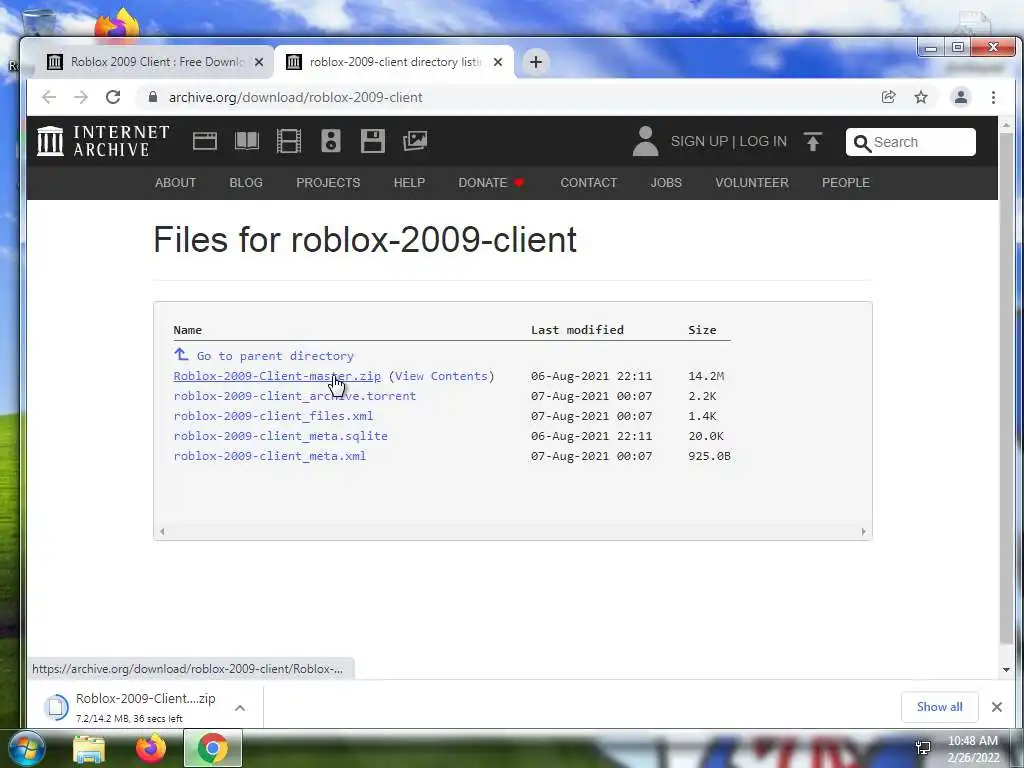This screenshot has height=768, width=1024.
Task: Click the user avatar icon
Action: tap(645, 141)
